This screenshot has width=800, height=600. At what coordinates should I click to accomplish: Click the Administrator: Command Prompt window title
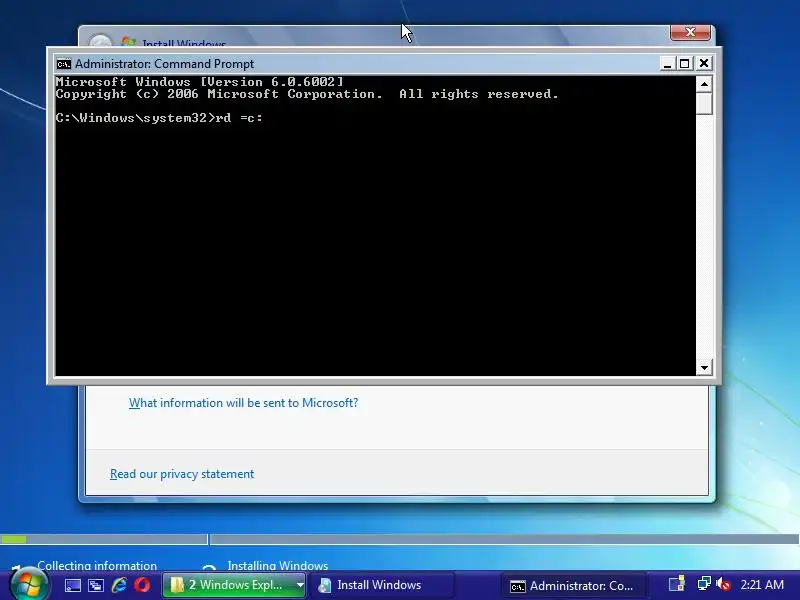tap(164, 64)
